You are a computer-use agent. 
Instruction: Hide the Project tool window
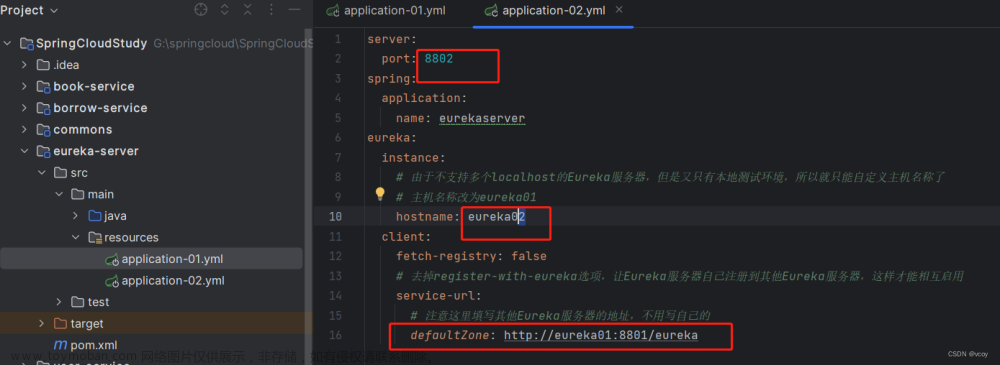(294, 10)
